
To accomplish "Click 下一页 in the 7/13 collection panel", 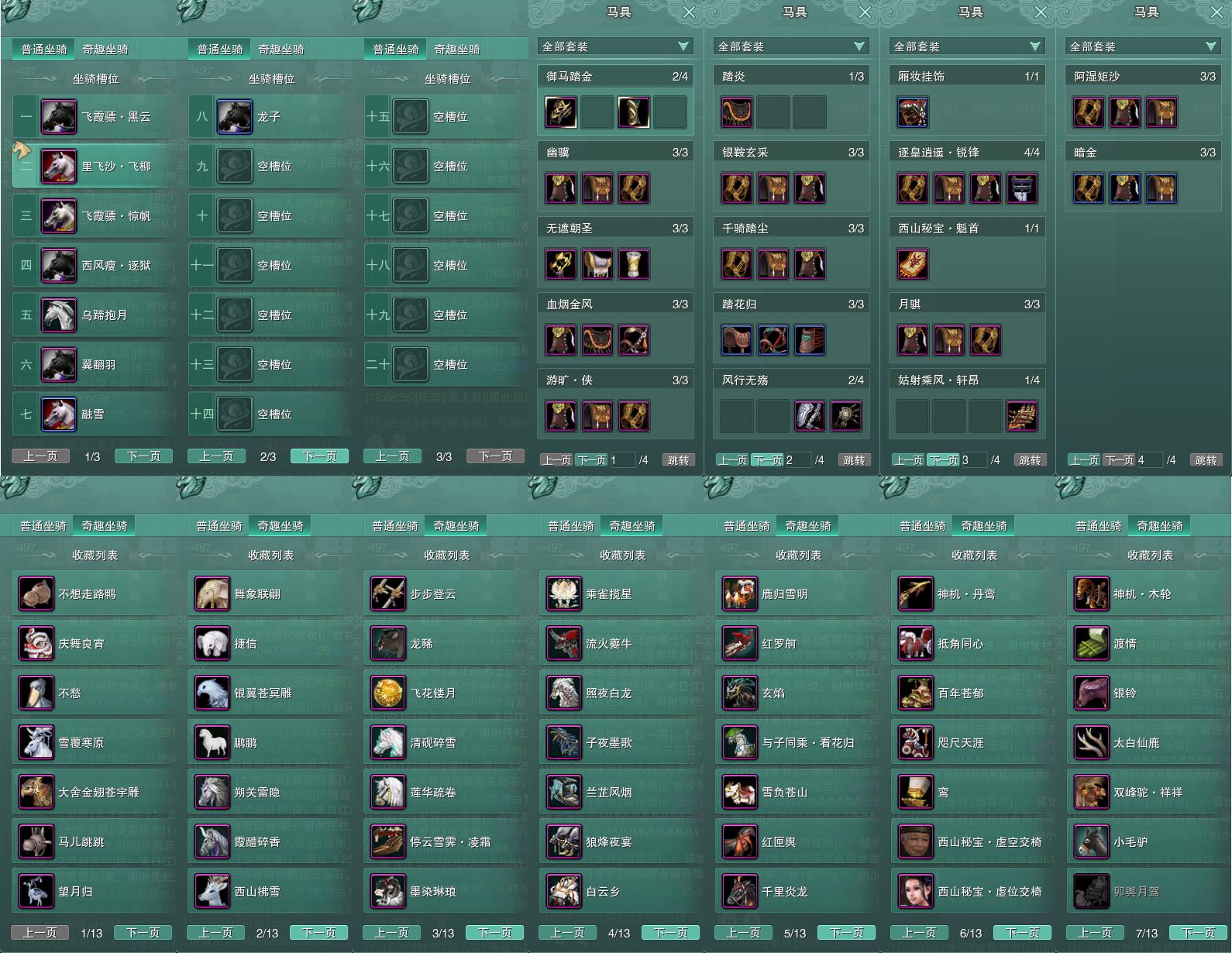I will point(1199,933).
